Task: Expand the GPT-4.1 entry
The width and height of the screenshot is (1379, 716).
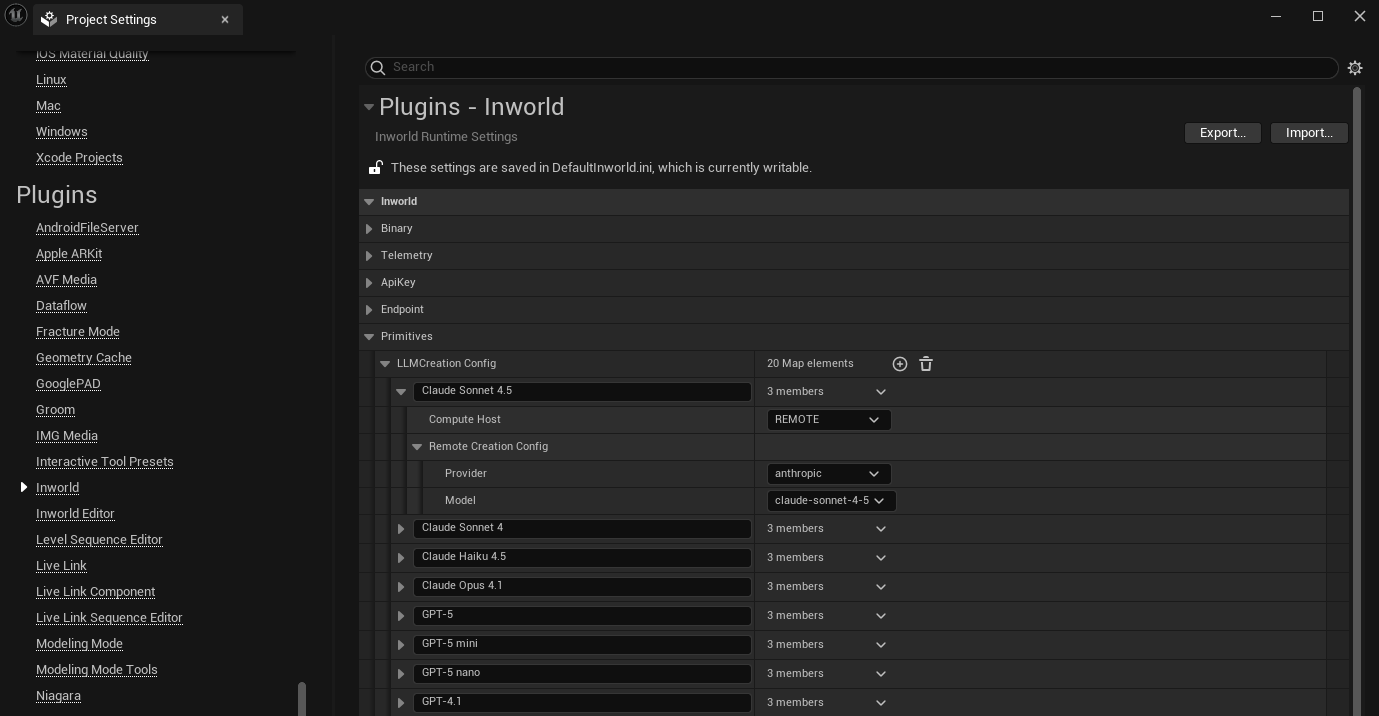Action: click(401, 702)
